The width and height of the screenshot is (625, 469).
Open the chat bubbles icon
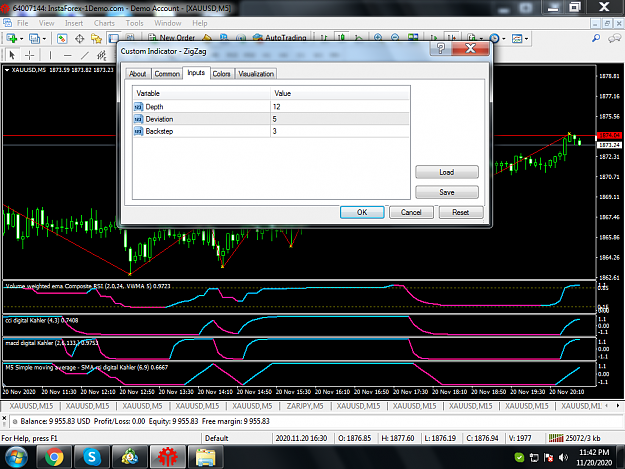tap(614, 38)
